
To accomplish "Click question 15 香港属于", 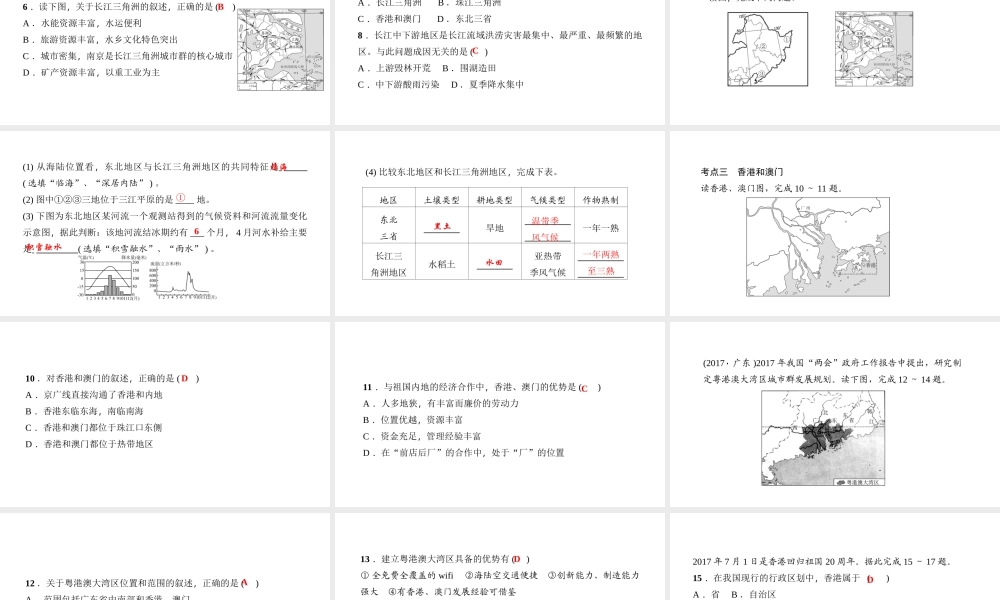I will coord(791,578).
